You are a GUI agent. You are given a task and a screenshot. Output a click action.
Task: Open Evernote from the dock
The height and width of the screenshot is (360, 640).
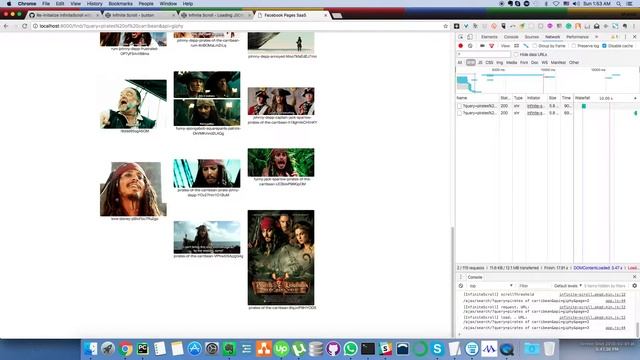click(x=229, y=349)
